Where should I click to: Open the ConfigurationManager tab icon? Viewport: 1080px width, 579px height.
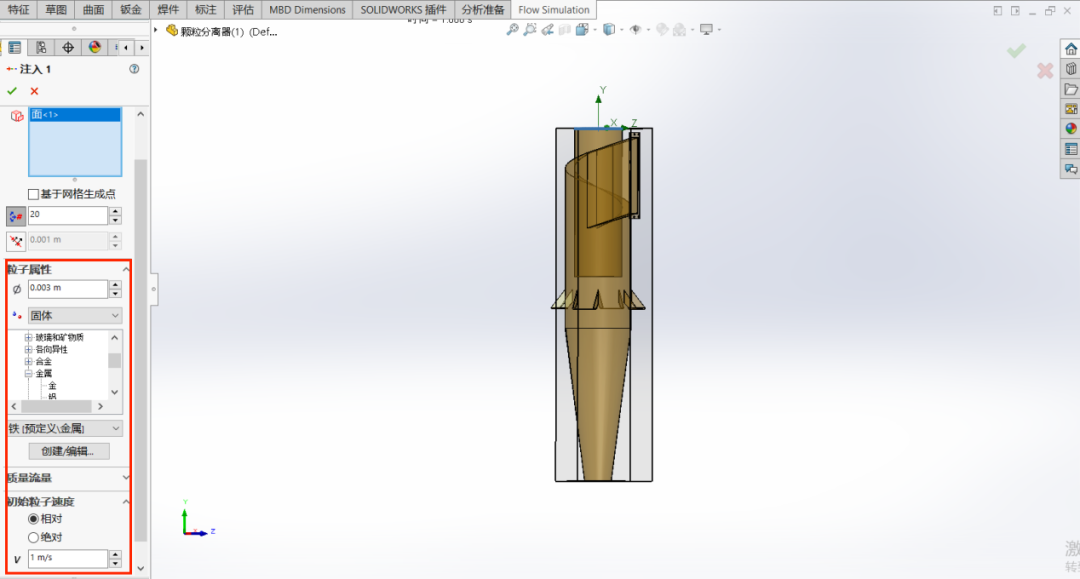41,48
